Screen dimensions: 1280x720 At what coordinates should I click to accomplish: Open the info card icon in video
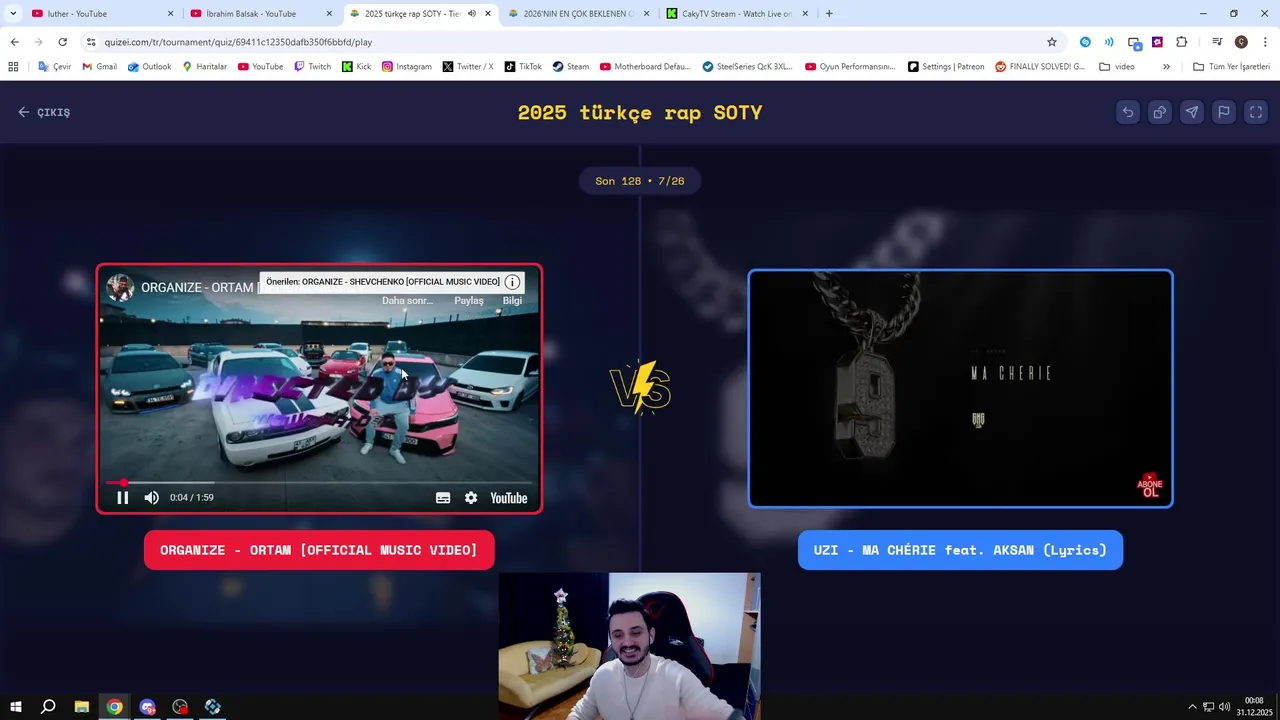coord(512,282)
